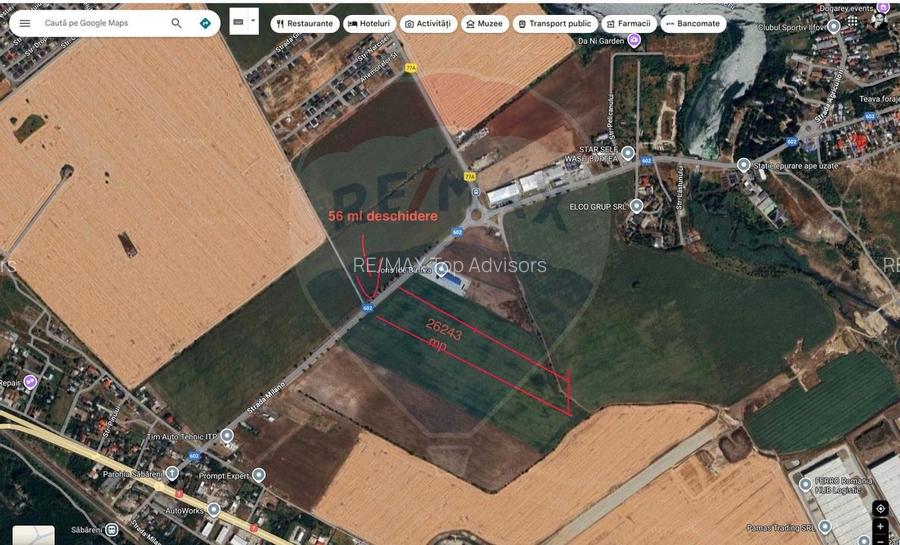Open the Da Ni Garden place pin
Image resolution: width=900 pixels, height=545 pixels.
634,41
